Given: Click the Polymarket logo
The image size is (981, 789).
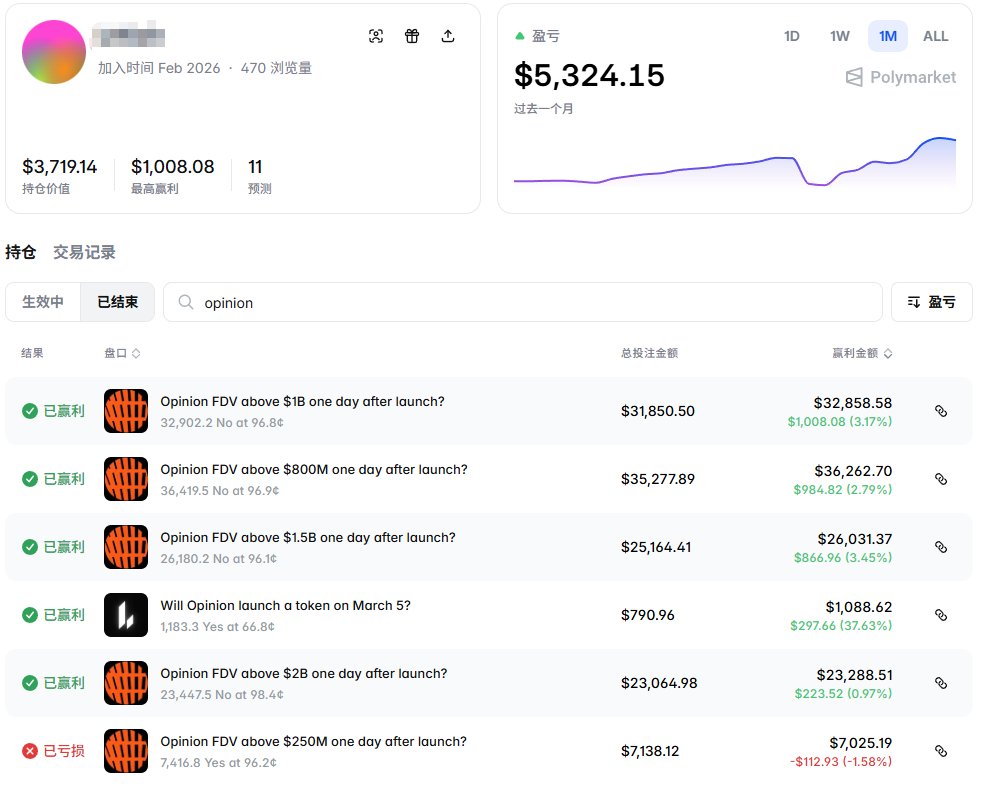Looking at the screenshot, I should pyautogui.click(x=901, y=77).
